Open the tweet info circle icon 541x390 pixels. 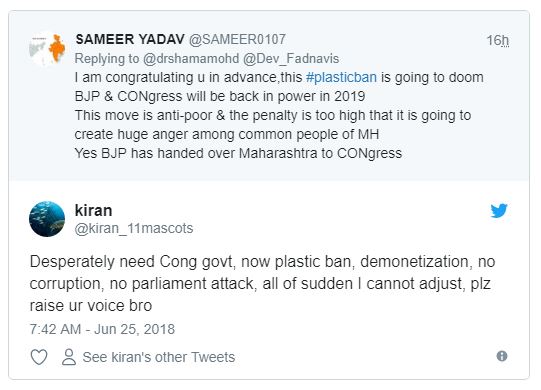(502, 356)
